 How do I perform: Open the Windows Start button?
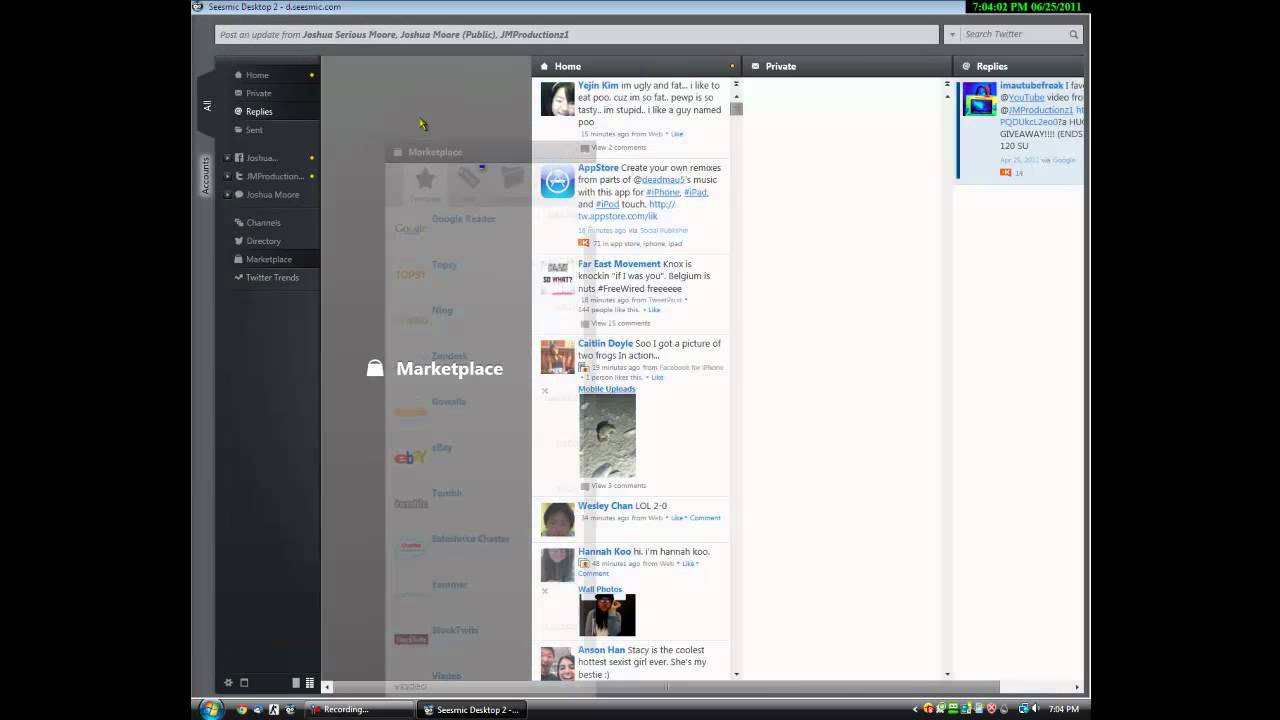click(x=210, y=709)
